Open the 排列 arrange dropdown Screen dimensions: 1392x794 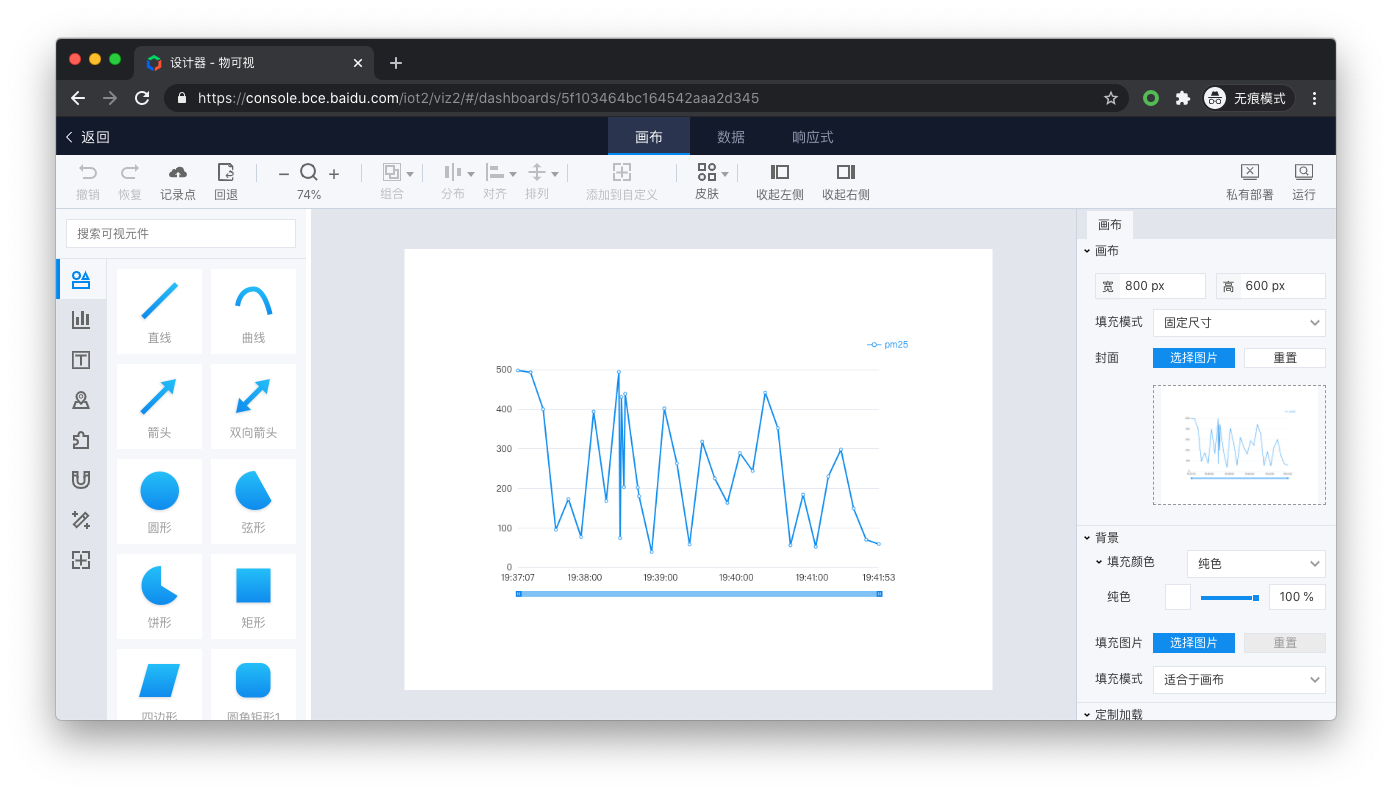click(x=555, y=173)
